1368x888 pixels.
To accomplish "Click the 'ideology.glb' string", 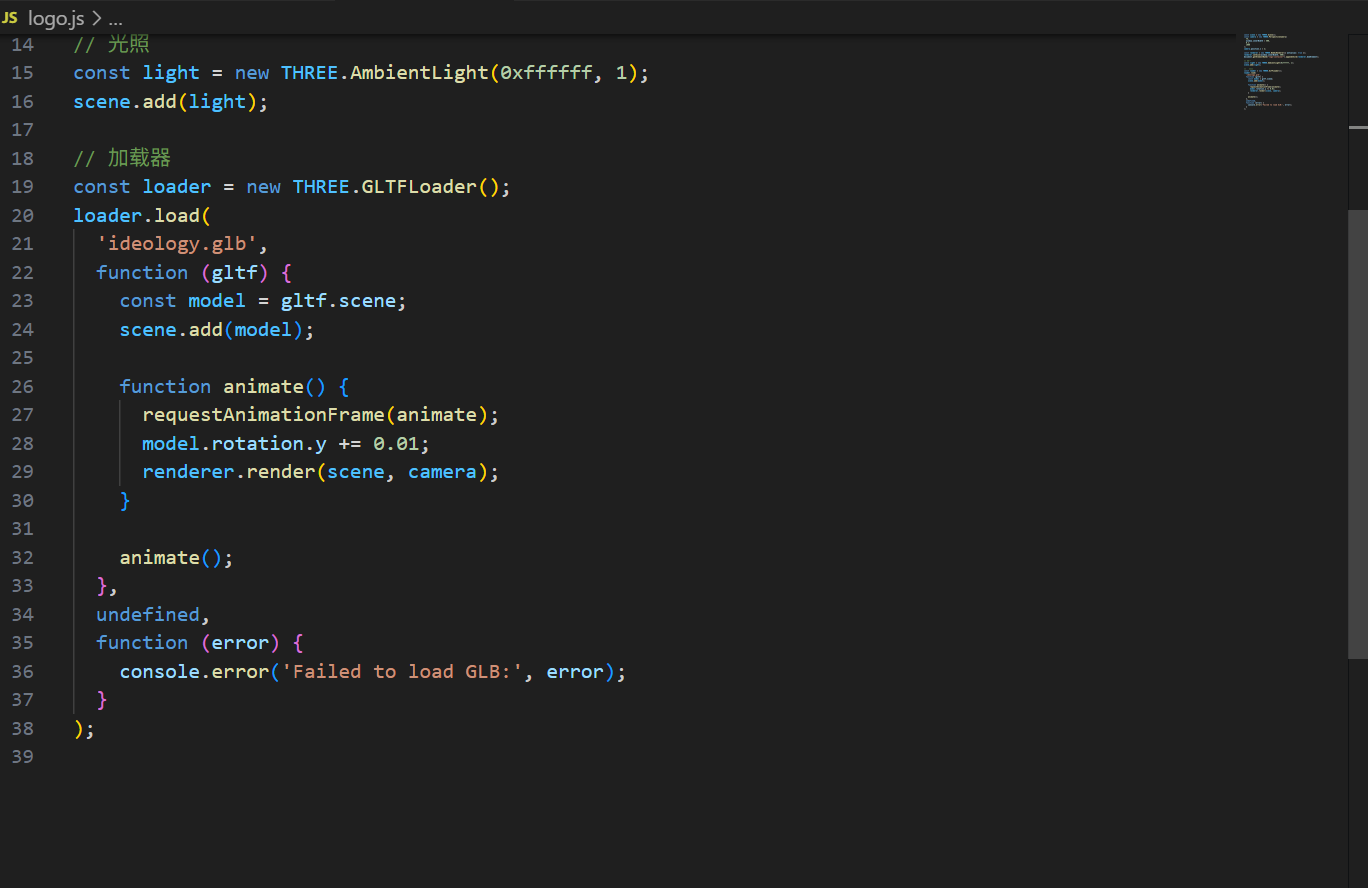I will [177, 243].
